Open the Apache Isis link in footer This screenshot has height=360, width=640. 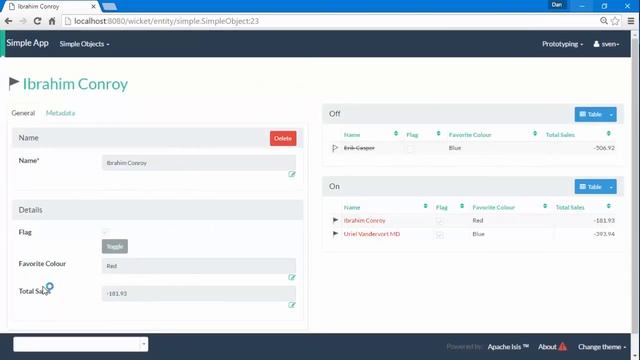point(508,347)
